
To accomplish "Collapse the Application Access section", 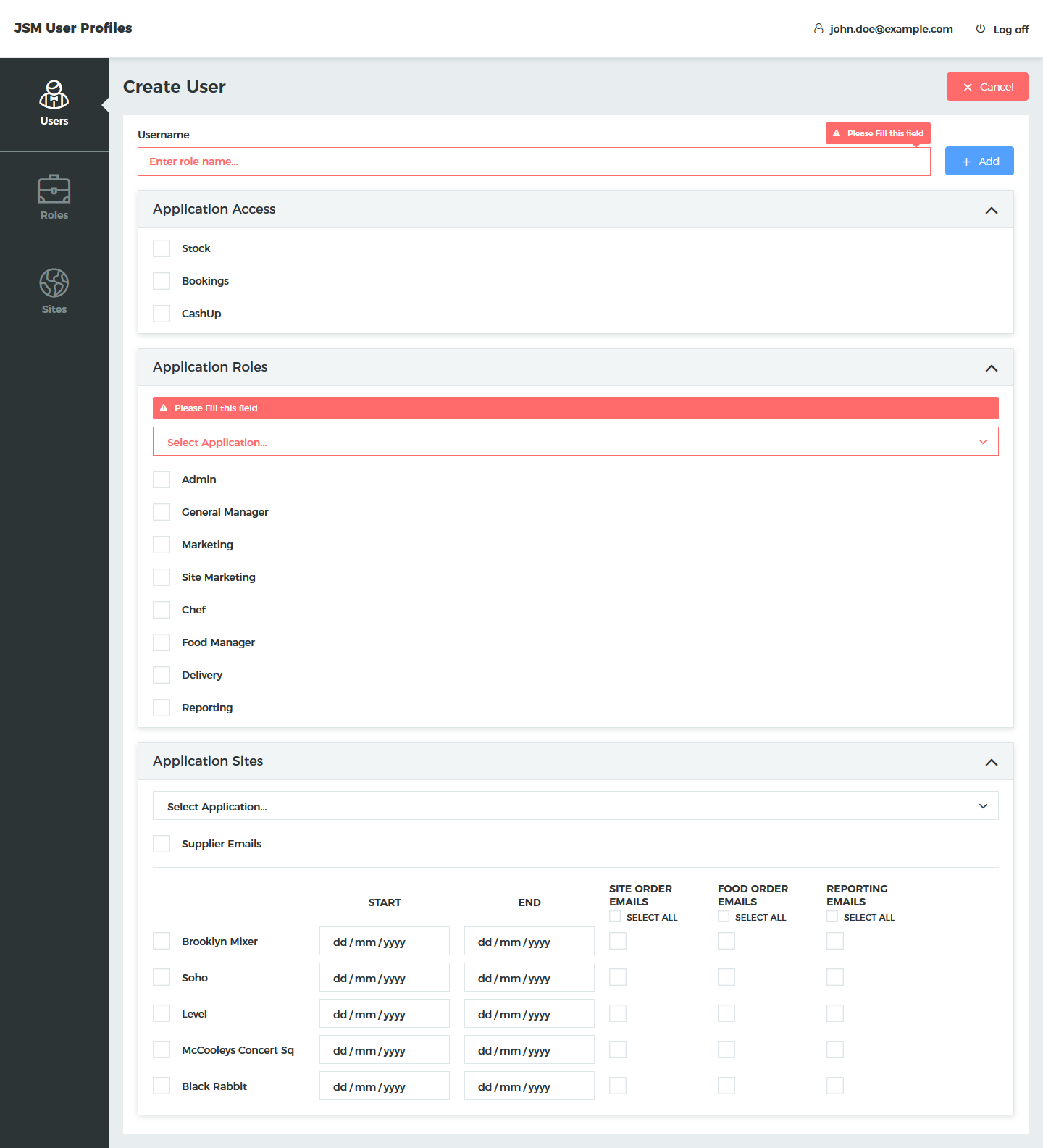I will coord(991,210).
